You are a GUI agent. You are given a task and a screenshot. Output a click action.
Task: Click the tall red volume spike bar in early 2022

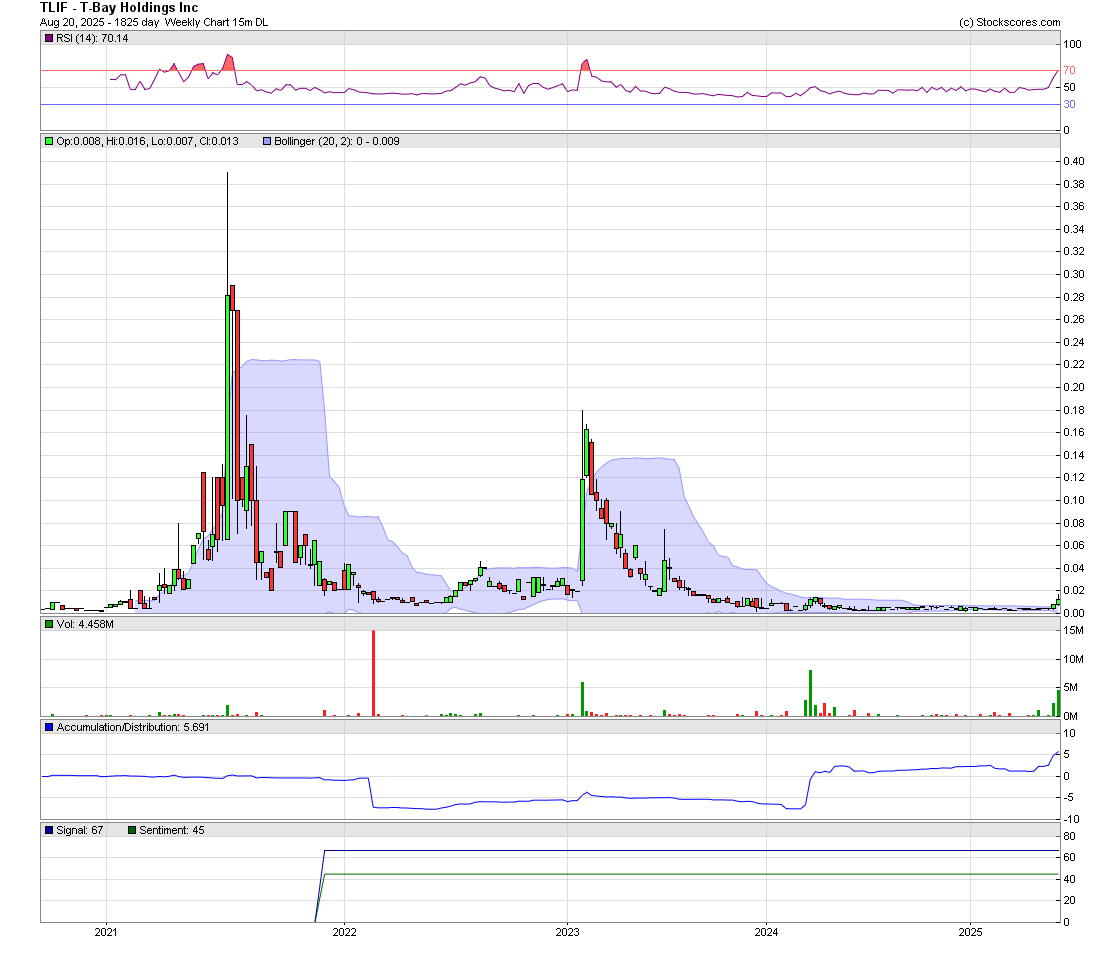coord(373,673)
